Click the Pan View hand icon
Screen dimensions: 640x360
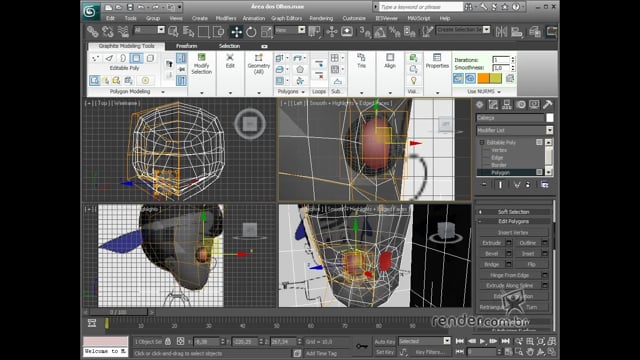click(x=530, y=351)
